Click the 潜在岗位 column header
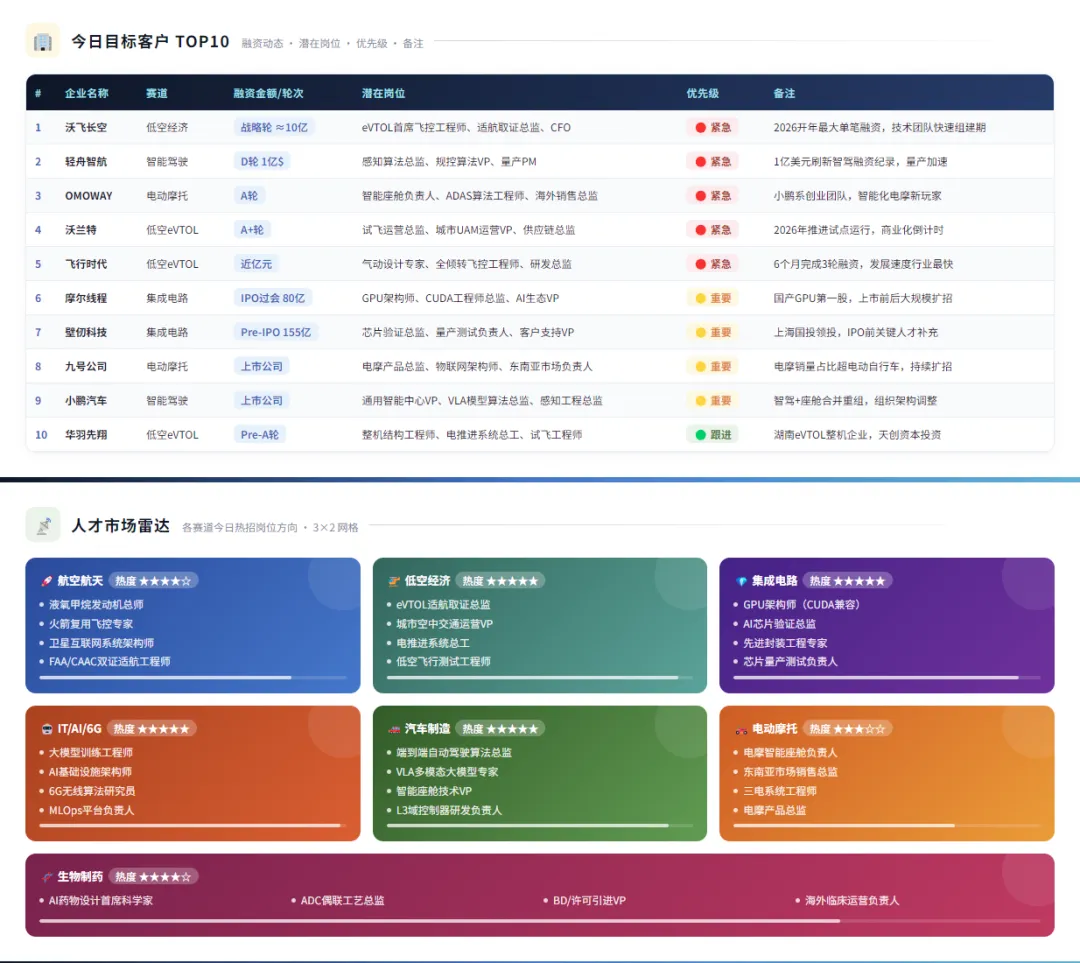 tap(384, 93)
